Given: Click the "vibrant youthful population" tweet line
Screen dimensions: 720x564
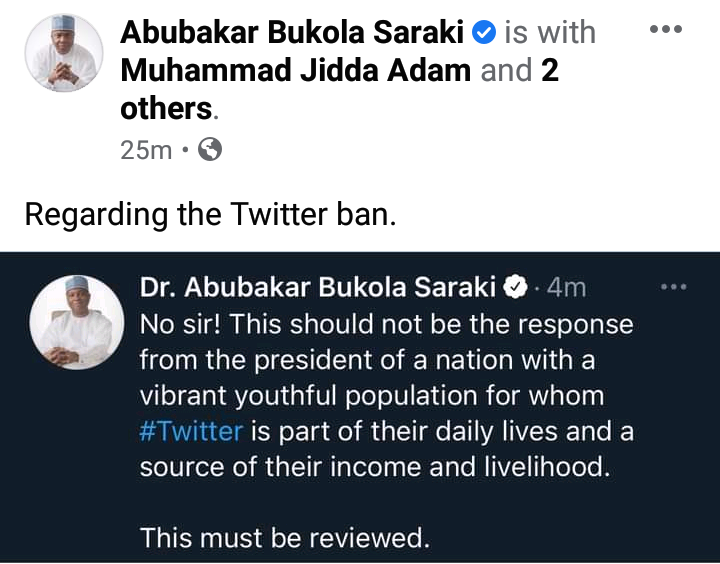Looking at the screenshot, I should click(x=371, y=396).
